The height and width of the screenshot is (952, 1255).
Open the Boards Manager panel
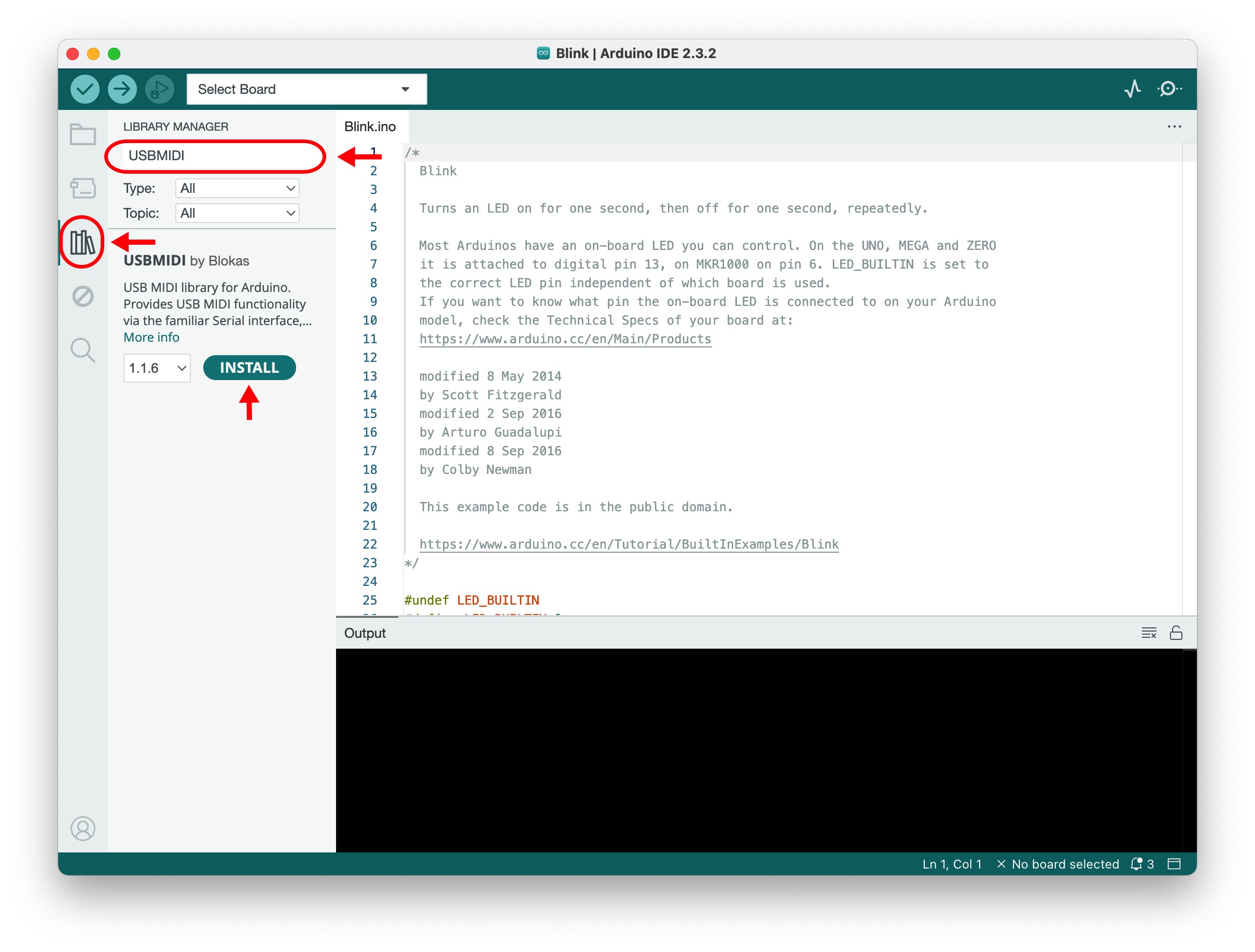pyautogui.click(x=83, y=188)
